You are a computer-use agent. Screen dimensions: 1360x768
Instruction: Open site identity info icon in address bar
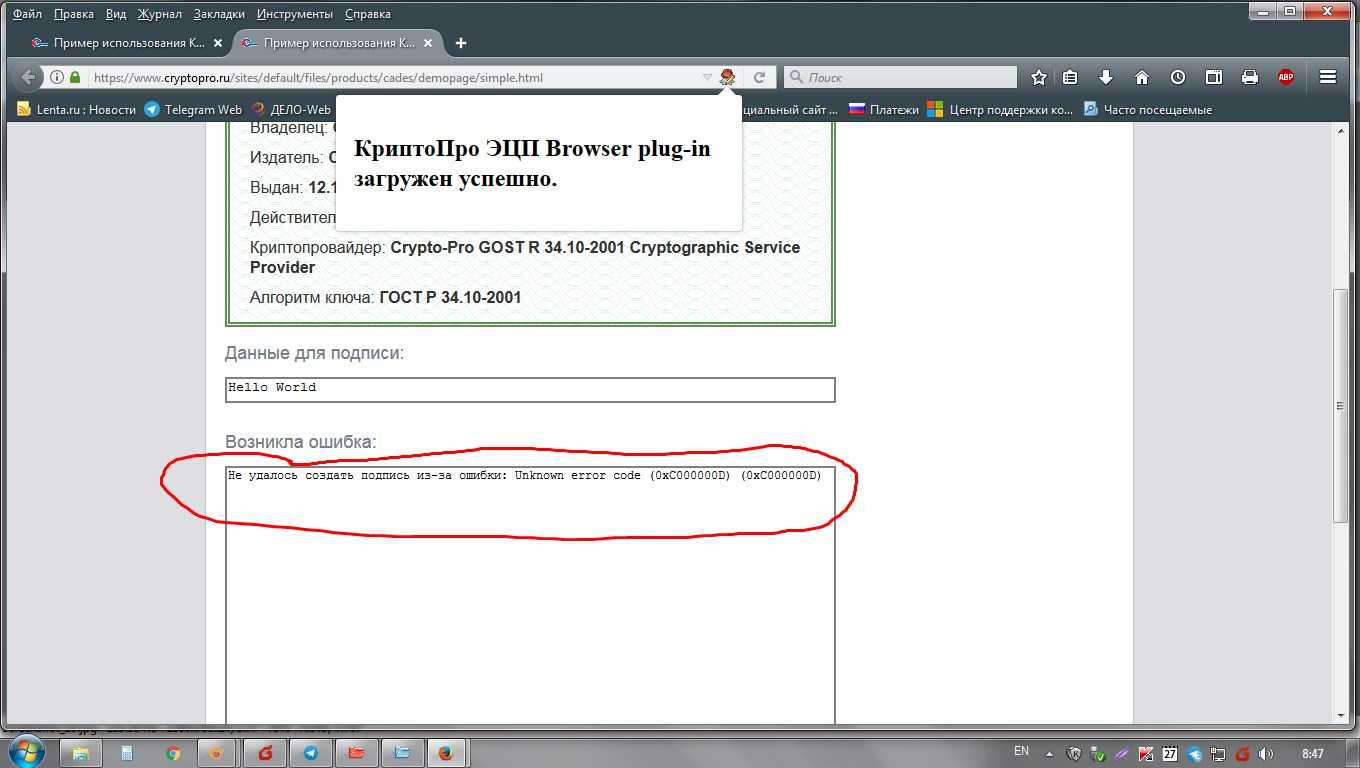click(57, 77)
